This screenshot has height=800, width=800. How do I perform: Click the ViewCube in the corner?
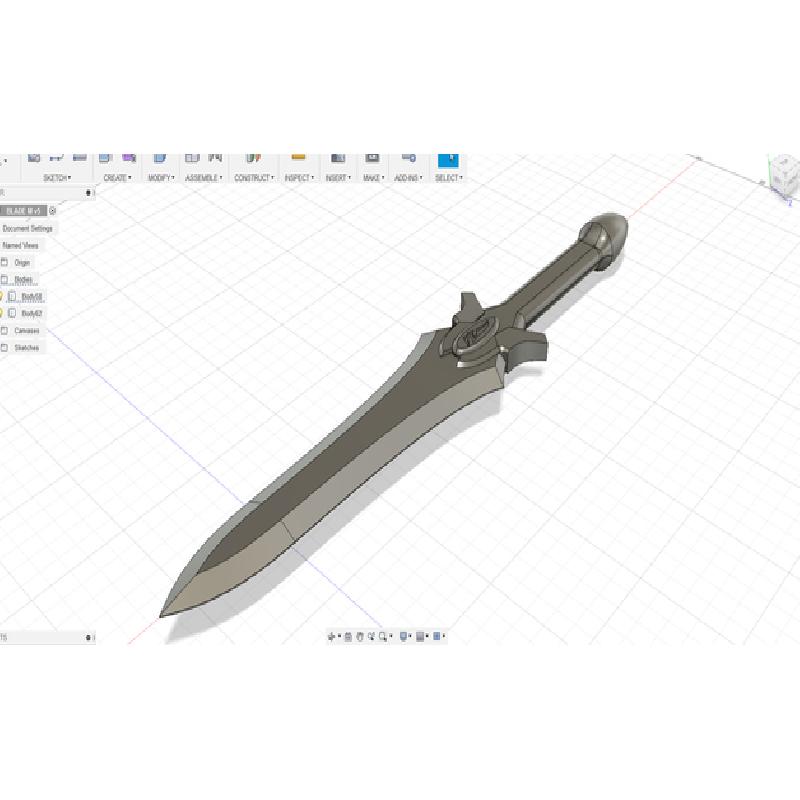[782, 172]
